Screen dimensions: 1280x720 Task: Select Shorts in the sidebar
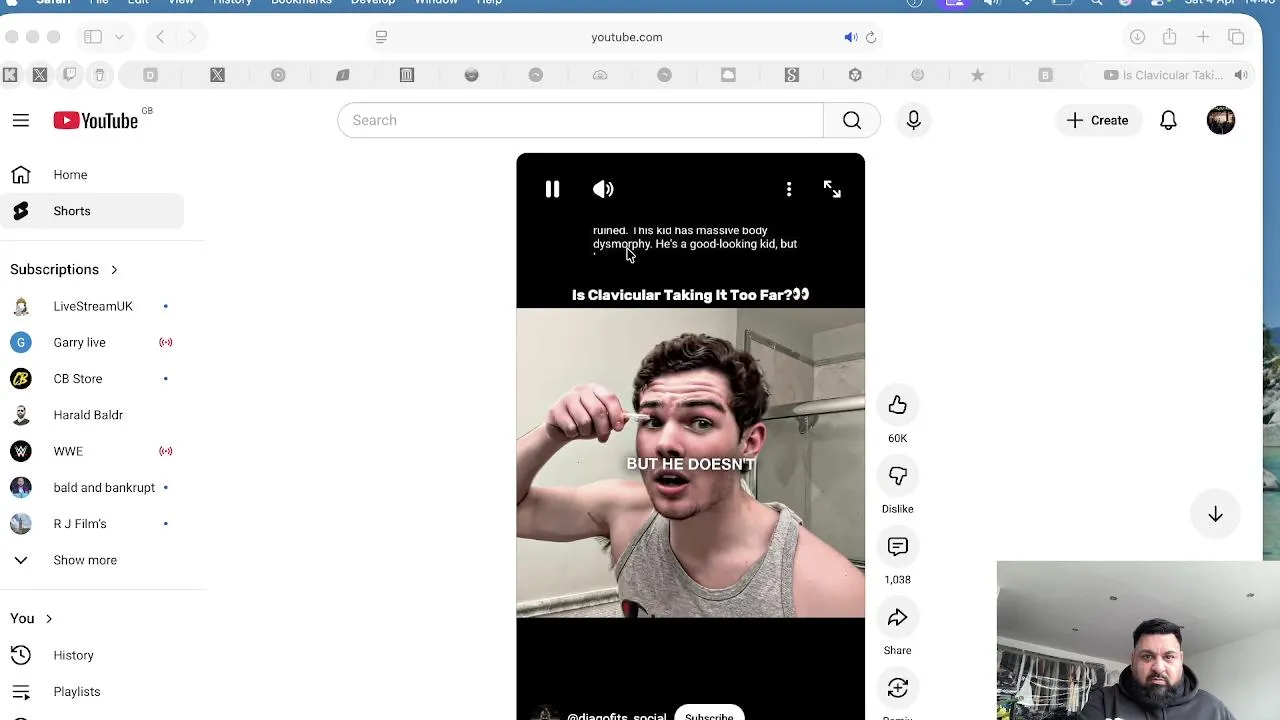pos(92,211)
